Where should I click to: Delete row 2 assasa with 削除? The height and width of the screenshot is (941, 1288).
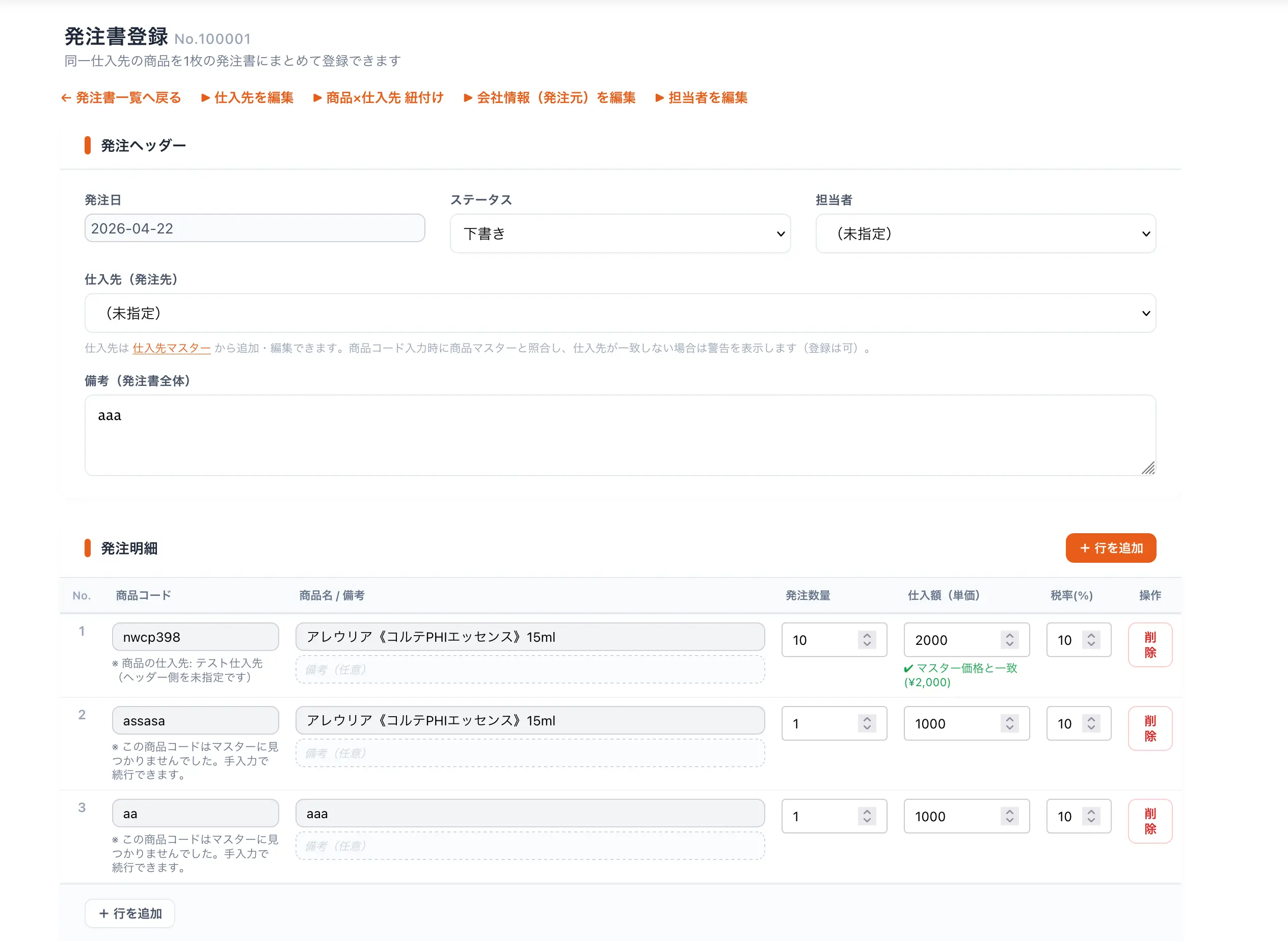[1150, 728]
